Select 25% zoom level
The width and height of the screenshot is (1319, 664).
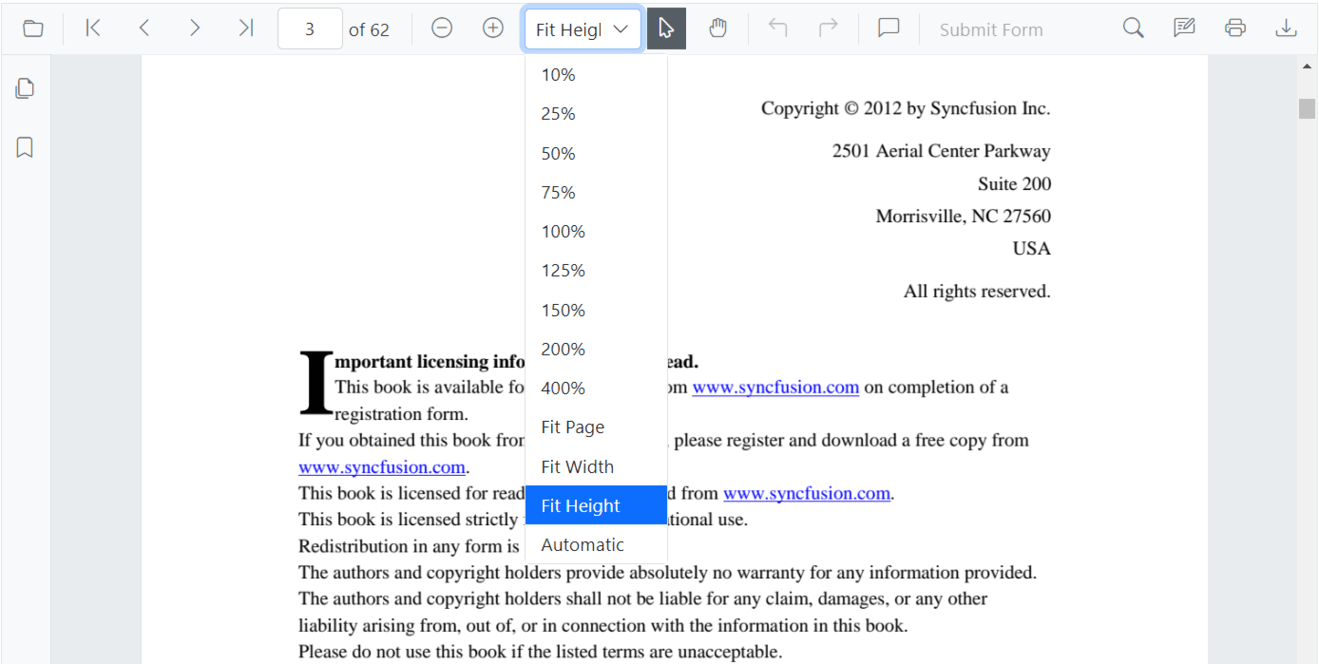(x=596, y=114)
